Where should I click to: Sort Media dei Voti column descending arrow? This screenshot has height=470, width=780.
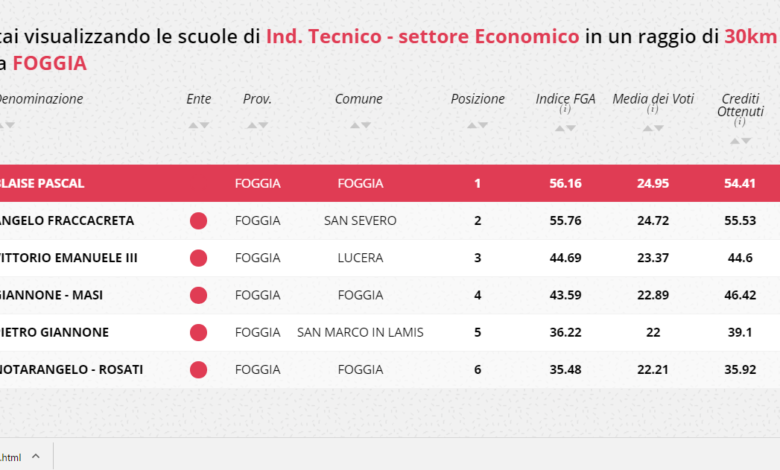pyautogui.click(x=659, y=128)
